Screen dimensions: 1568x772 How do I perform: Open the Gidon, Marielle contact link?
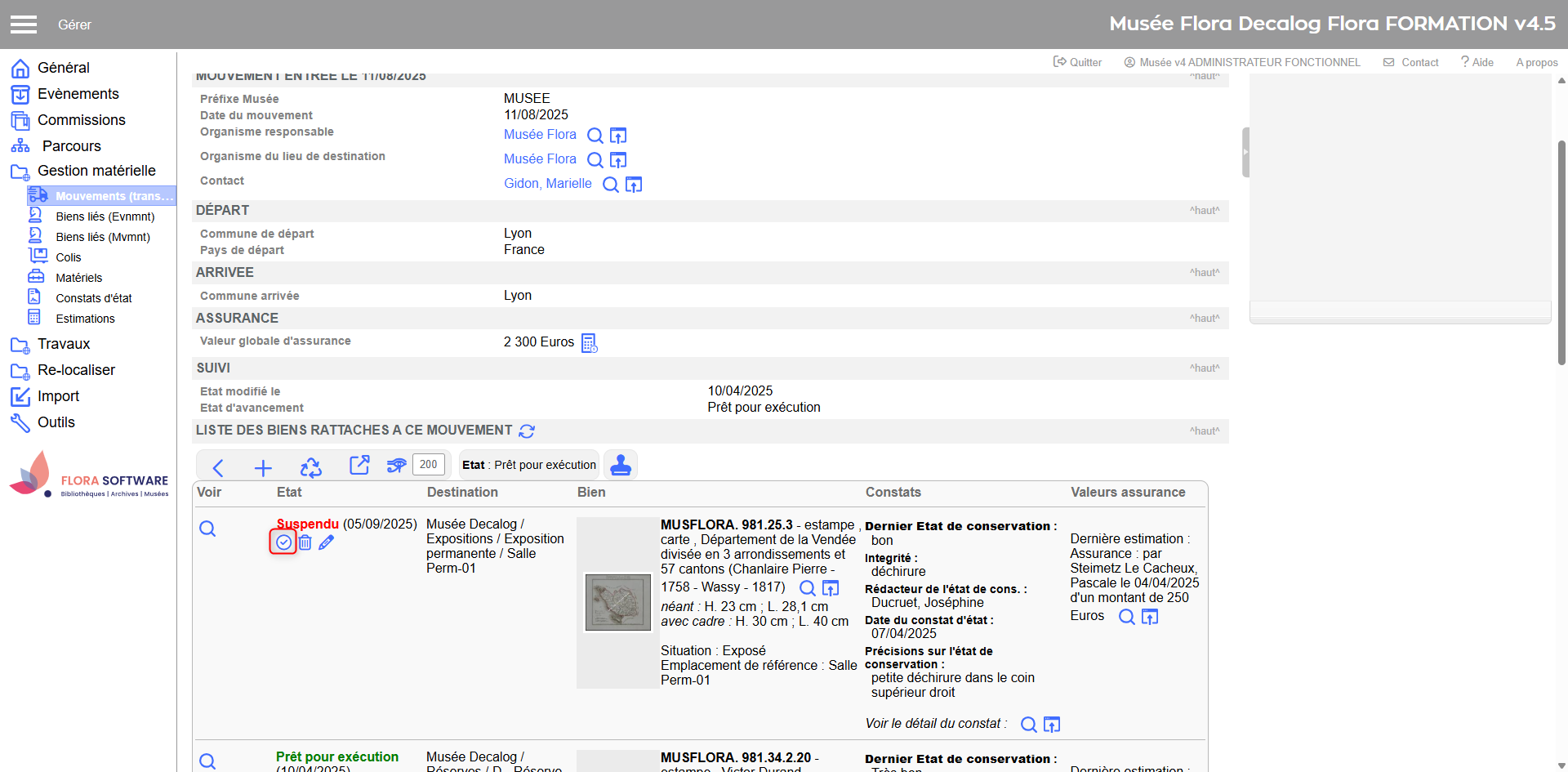click(547, 184)
